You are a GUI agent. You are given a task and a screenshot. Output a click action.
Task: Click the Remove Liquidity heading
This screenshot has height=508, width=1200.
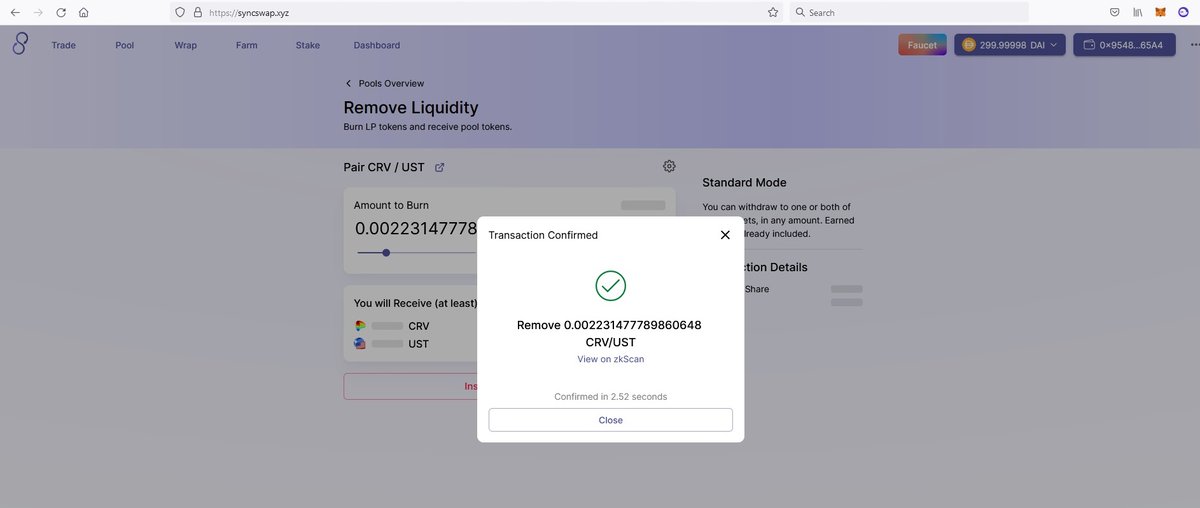411,107
